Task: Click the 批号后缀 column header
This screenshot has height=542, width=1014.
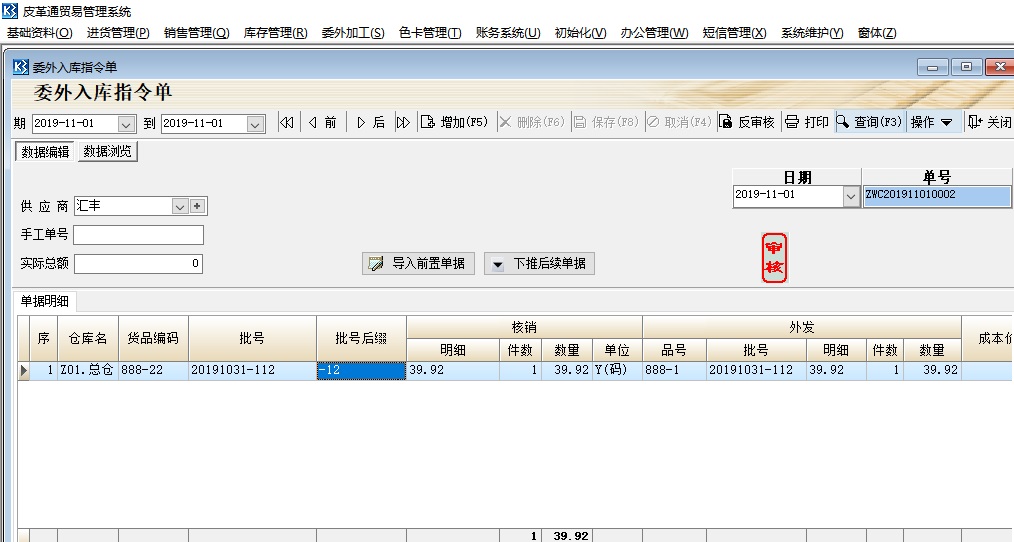Action: [x=361, y=338]
